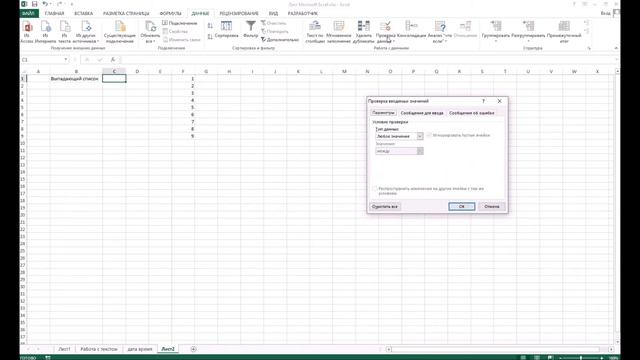The width and height of the screenshot is (640, 360).
Task: Open the 'Анализ что если' menu
Action: coord(440,32)
